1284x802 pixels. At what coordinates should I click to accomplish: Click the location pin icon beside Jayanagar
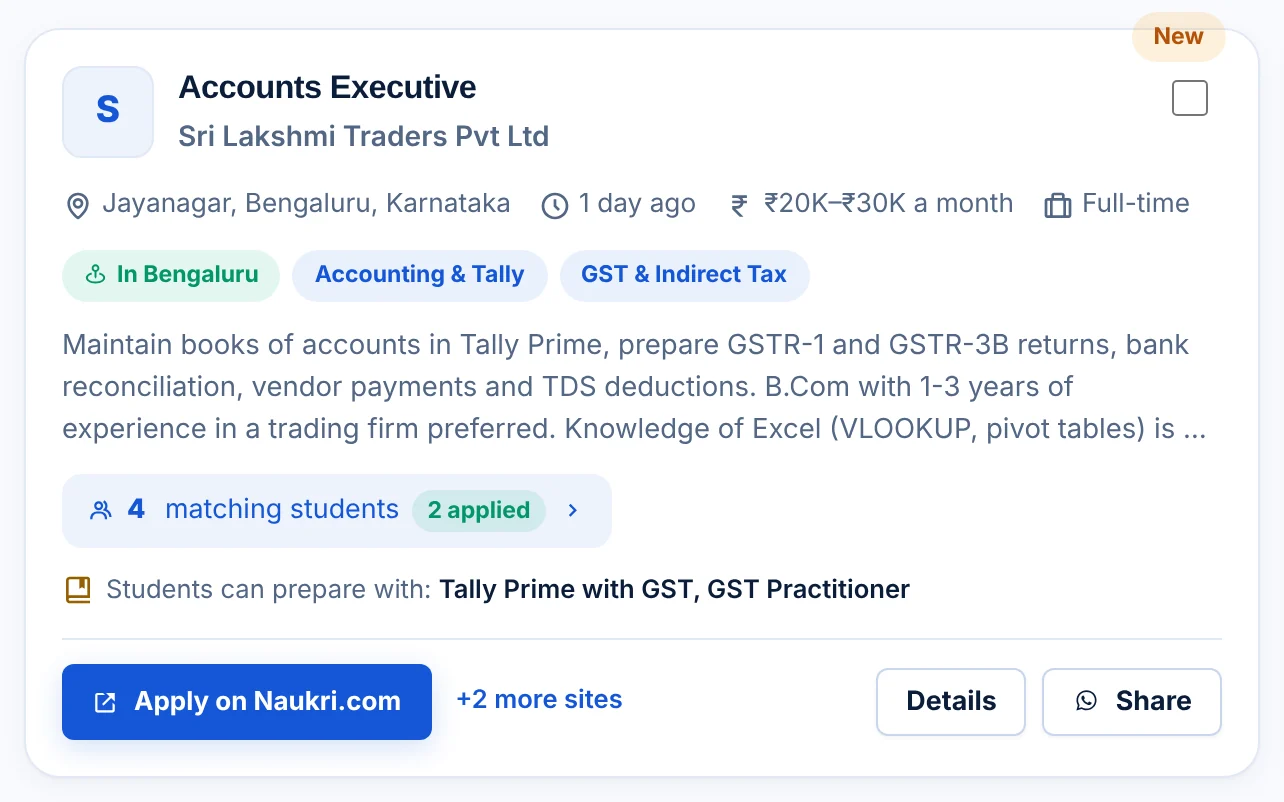(x=77, y=206)
